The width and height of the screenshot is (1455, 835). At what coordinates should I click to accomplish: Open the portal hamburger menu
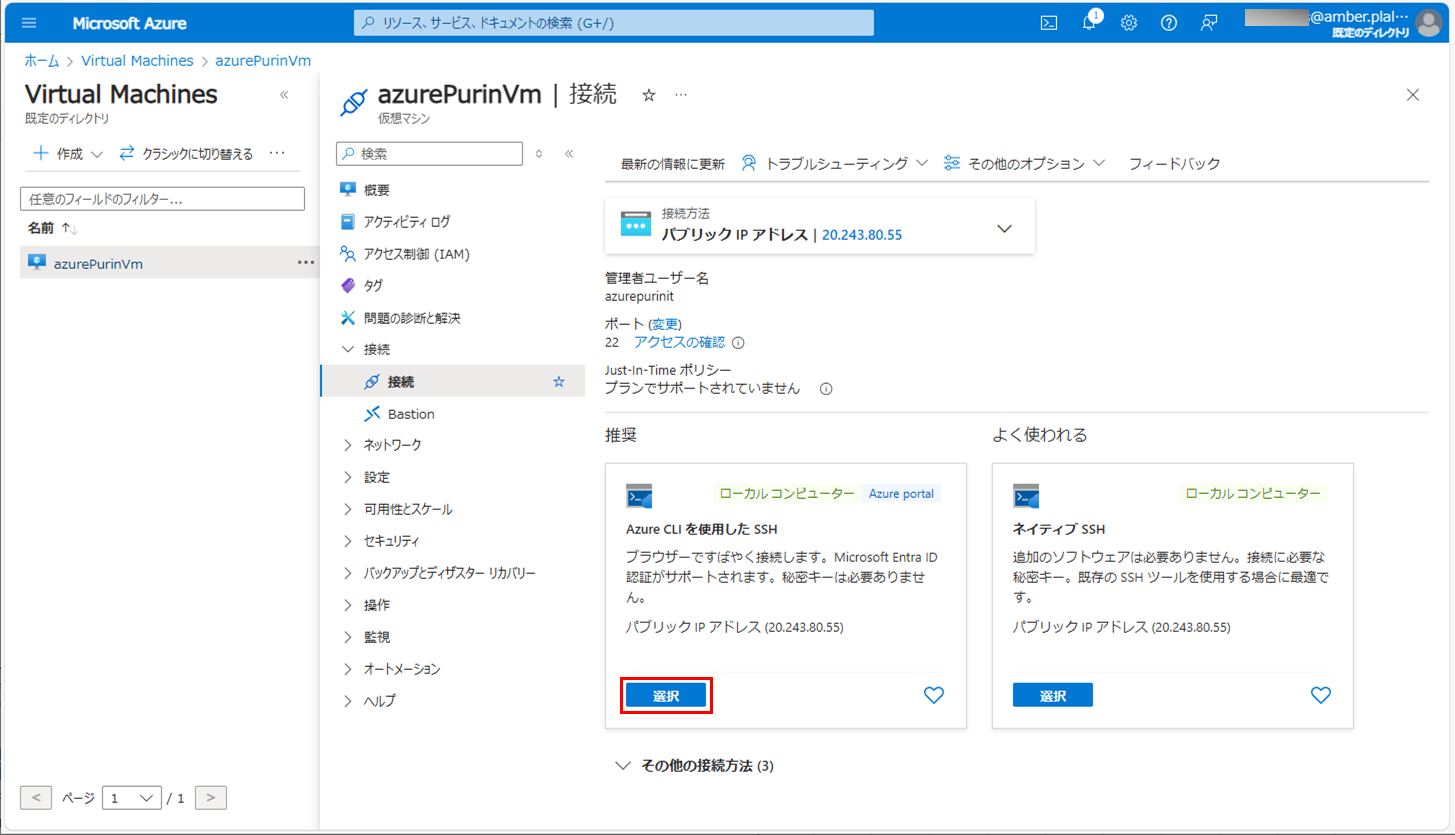coord(29,23)
